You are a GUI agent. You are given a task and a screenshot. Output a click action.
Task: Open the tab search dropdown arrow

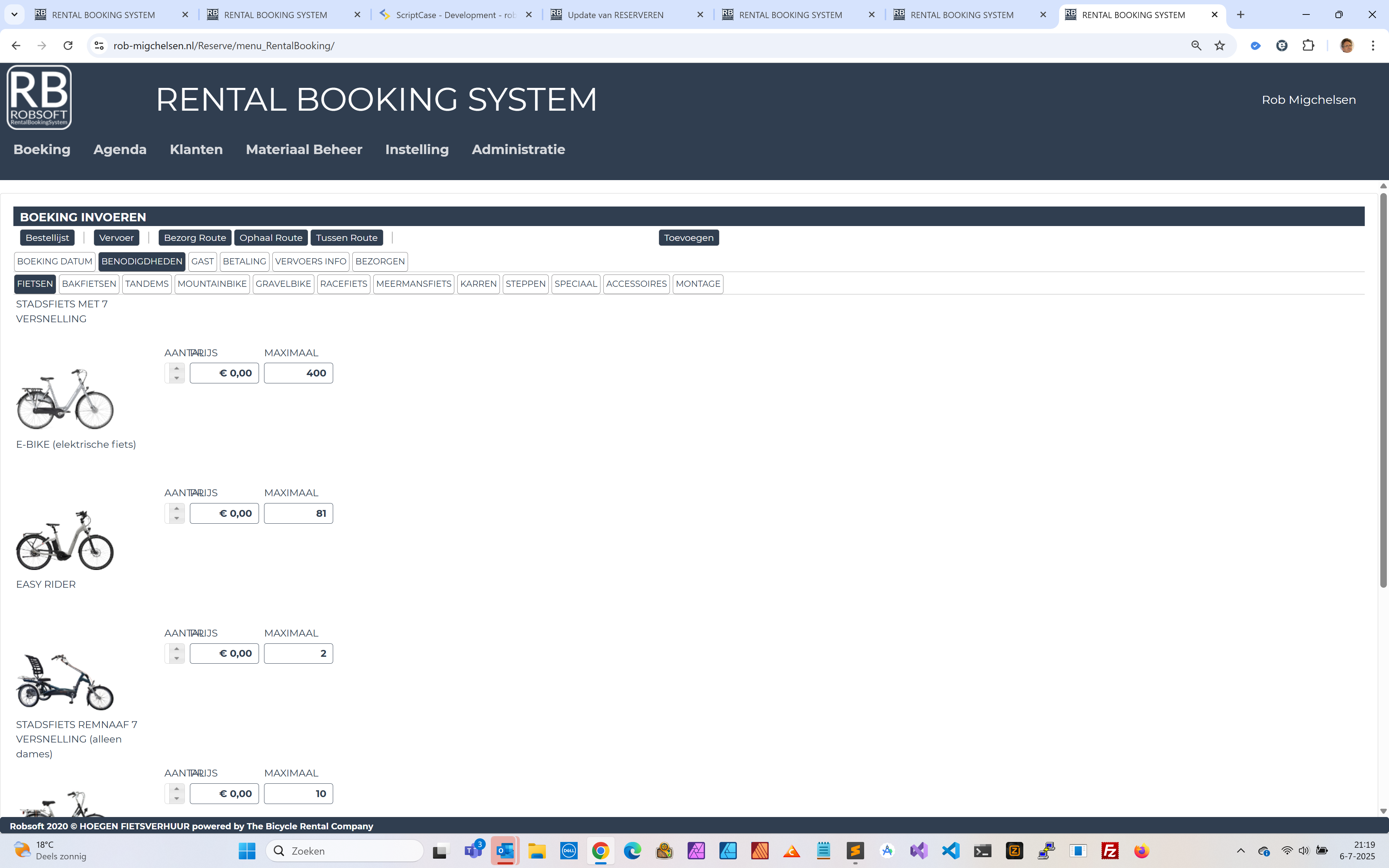[14, 14]
